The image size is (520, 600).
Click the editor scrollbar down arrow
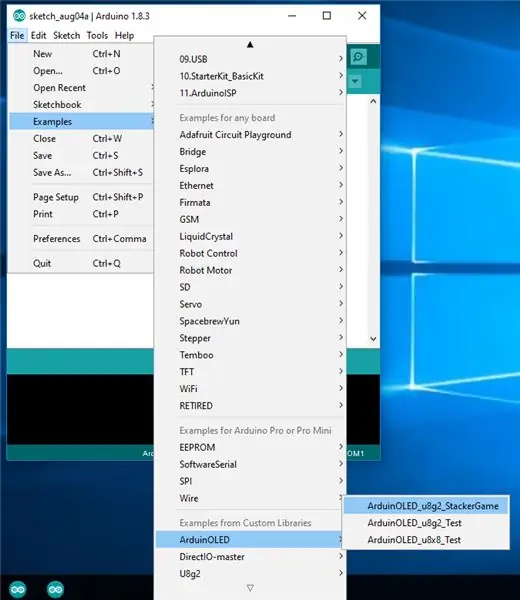click(373, 339)
